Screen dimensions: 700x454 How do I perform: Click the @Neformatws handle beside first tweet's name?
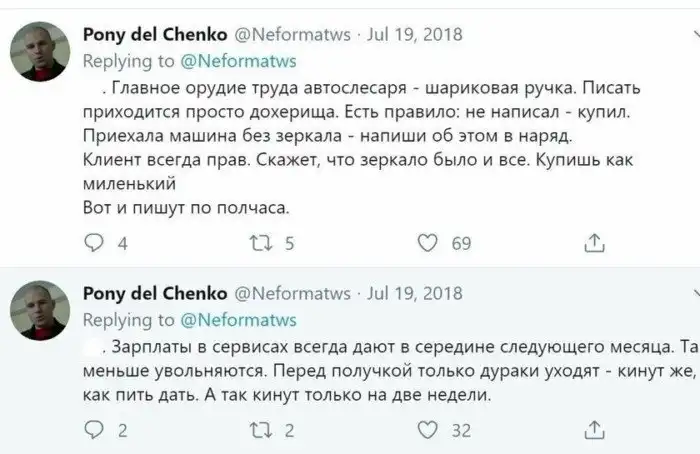292,34
